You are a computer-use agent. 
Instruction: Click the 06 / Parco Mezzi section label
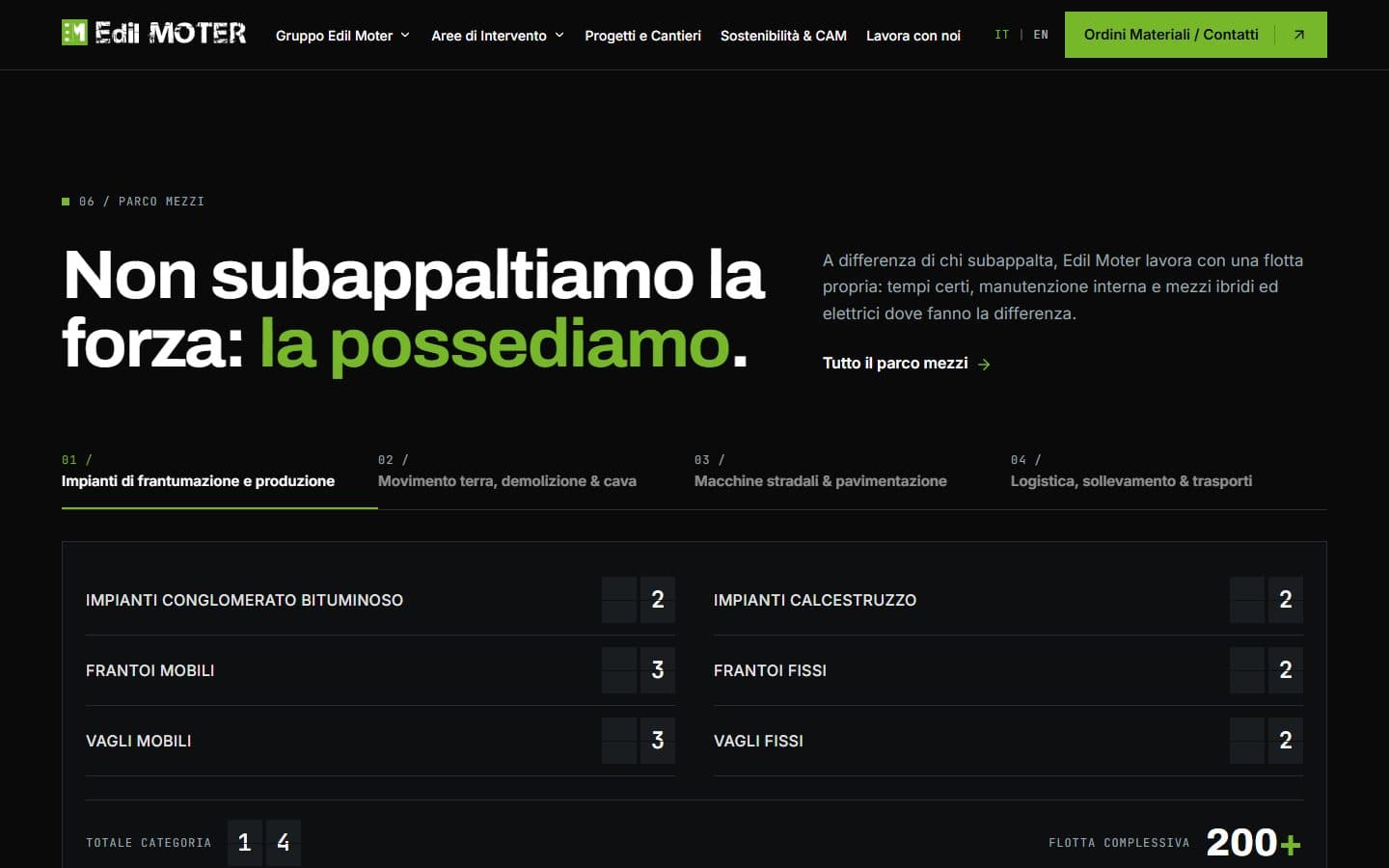point(133,202)
